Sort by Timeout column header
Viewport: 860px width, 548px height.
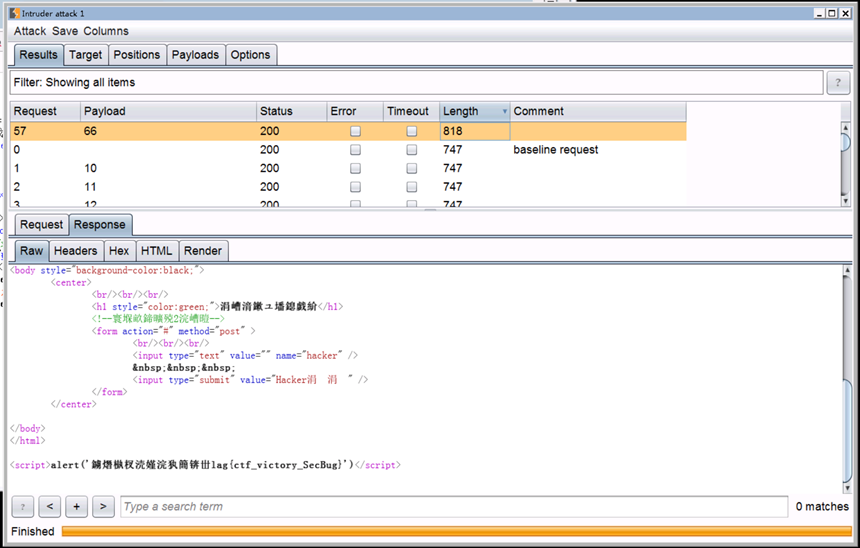pyautogui.click(x=411, y=111)
